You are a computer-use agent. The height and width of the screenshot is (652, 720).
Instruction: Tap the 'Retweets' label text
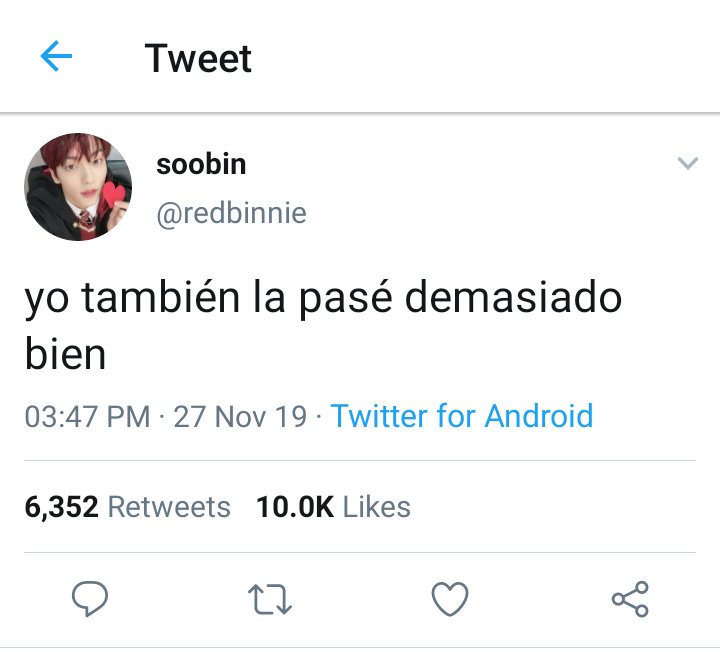point(169,507)
